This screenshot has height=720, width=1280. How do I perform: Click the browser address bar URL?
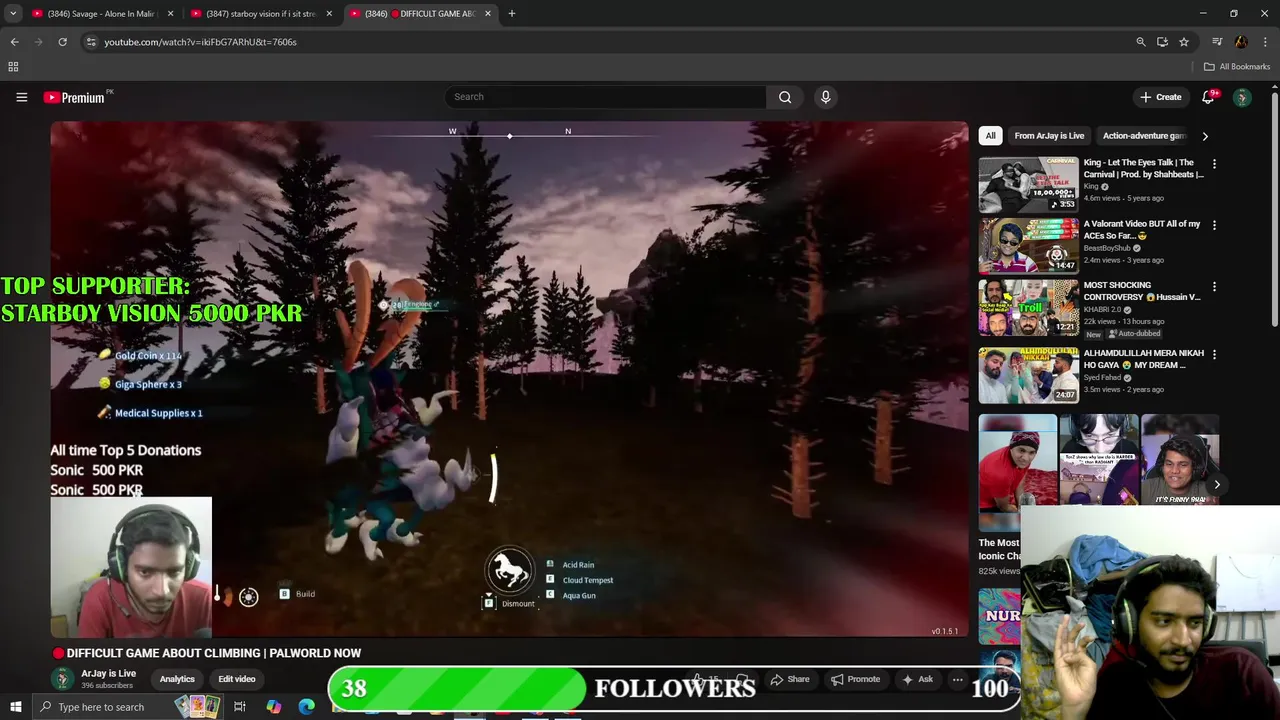tap(200, 42)
